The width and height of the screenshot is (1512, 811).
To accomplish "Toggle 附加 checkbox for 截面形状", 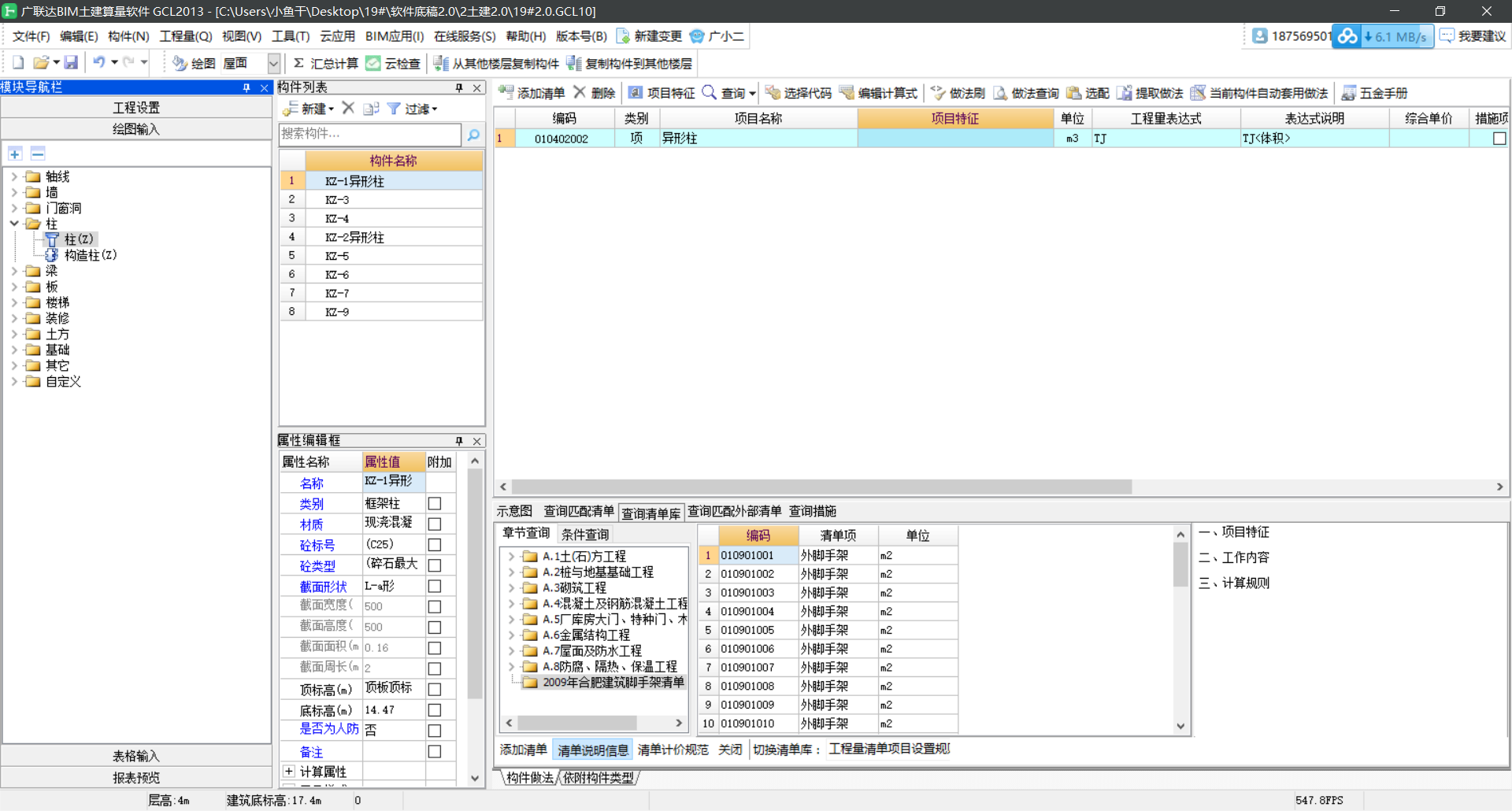I will (x=434, y=586).
